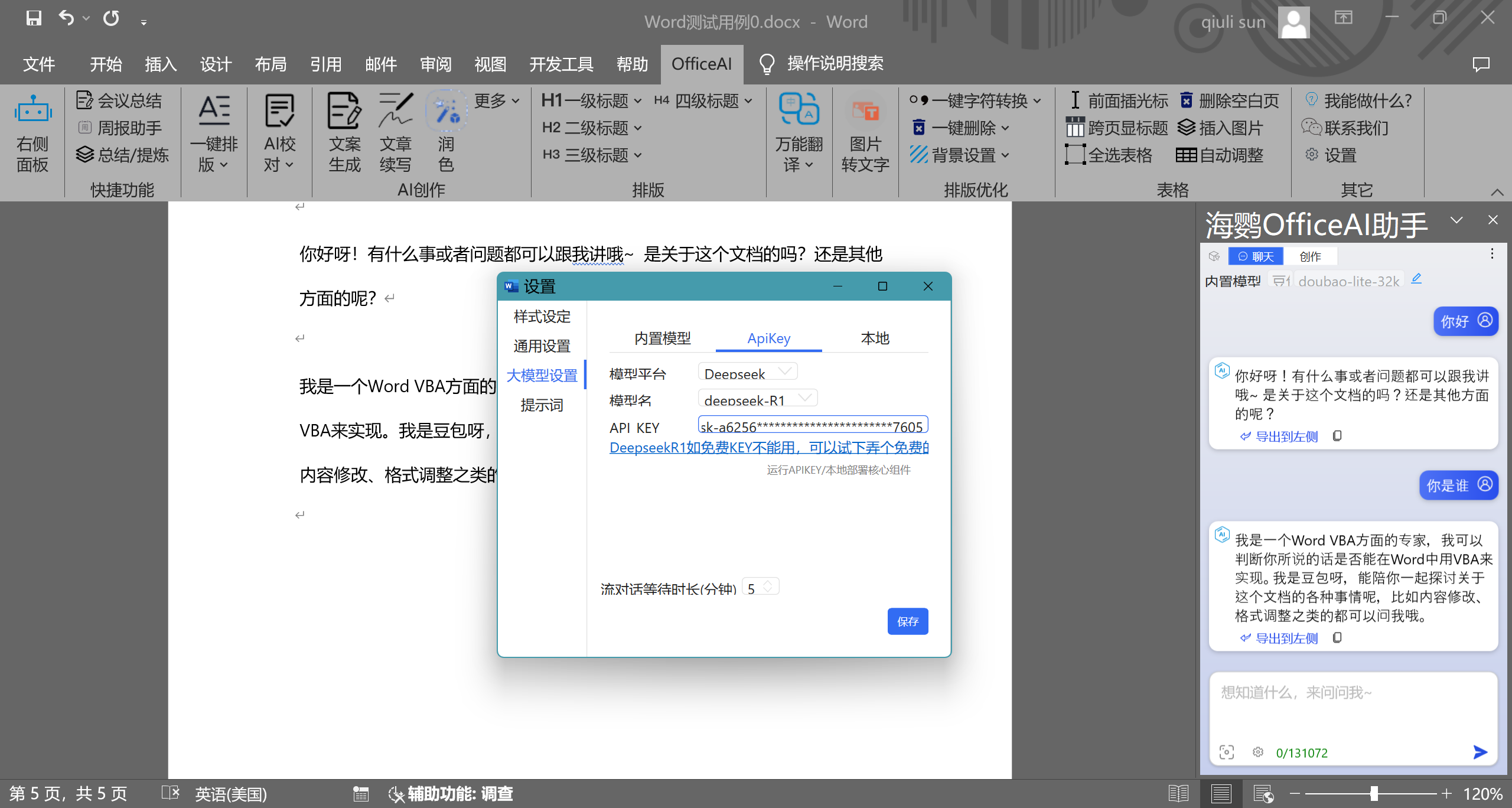
Task: Switch to the 内置模型 tab
Action: (x=662, y=338)
